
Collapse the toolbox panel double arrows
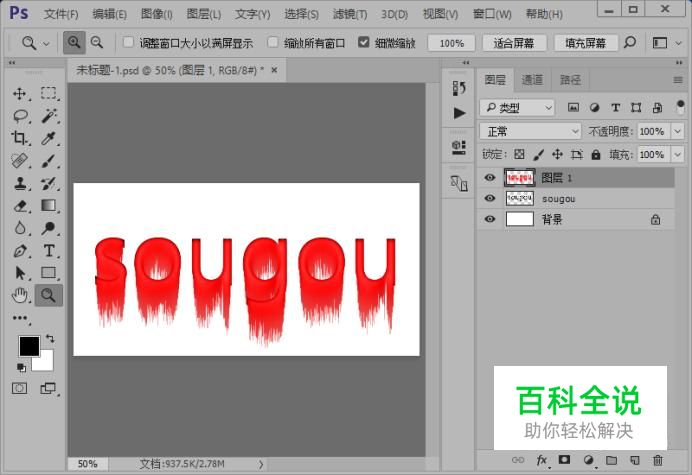[12, 63]
